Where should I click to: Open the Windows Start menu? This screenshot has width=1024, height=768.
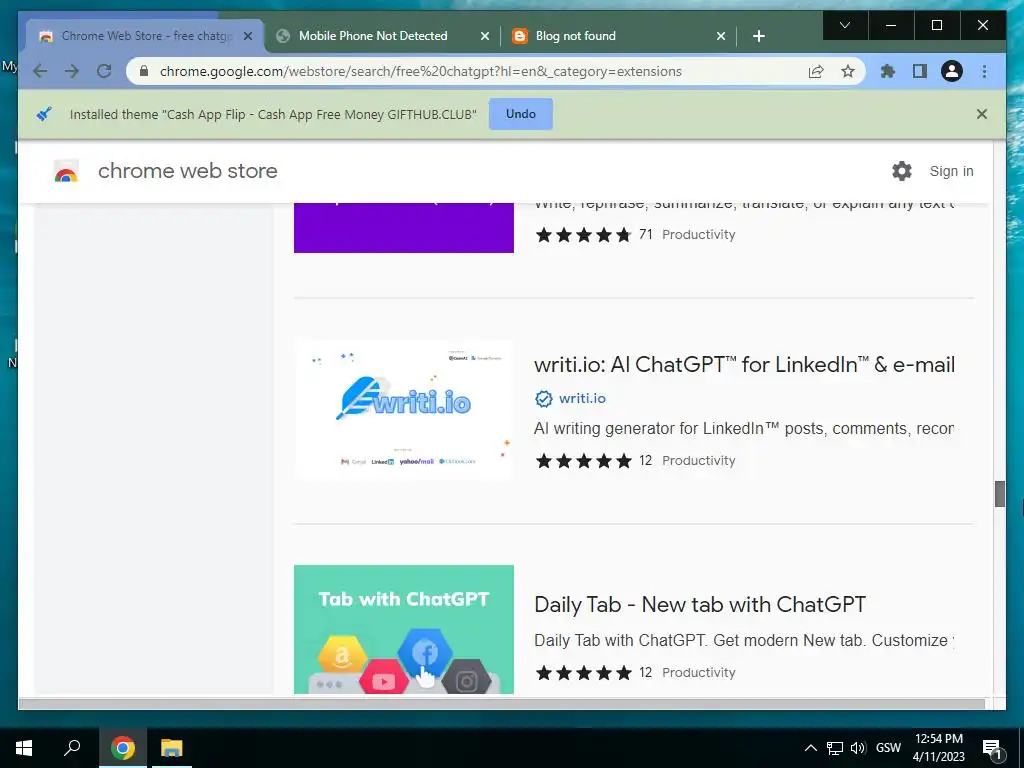tap(24, 748)
